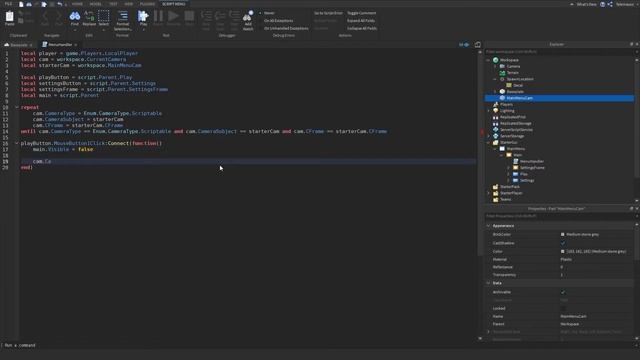This screenshot has height=360, width=640.
Task: Click the StarterGui folder icon
Action: (496, 142)
